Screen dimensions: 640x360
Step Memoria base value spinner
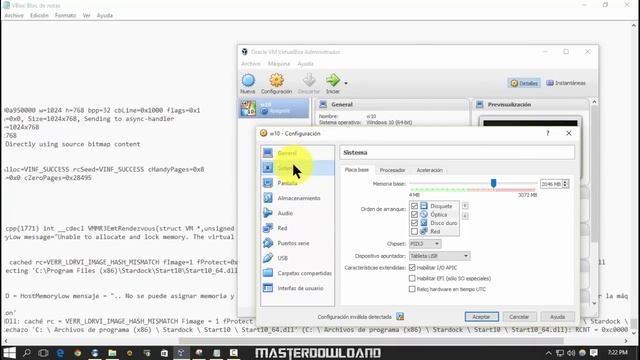tap(565, 184)
